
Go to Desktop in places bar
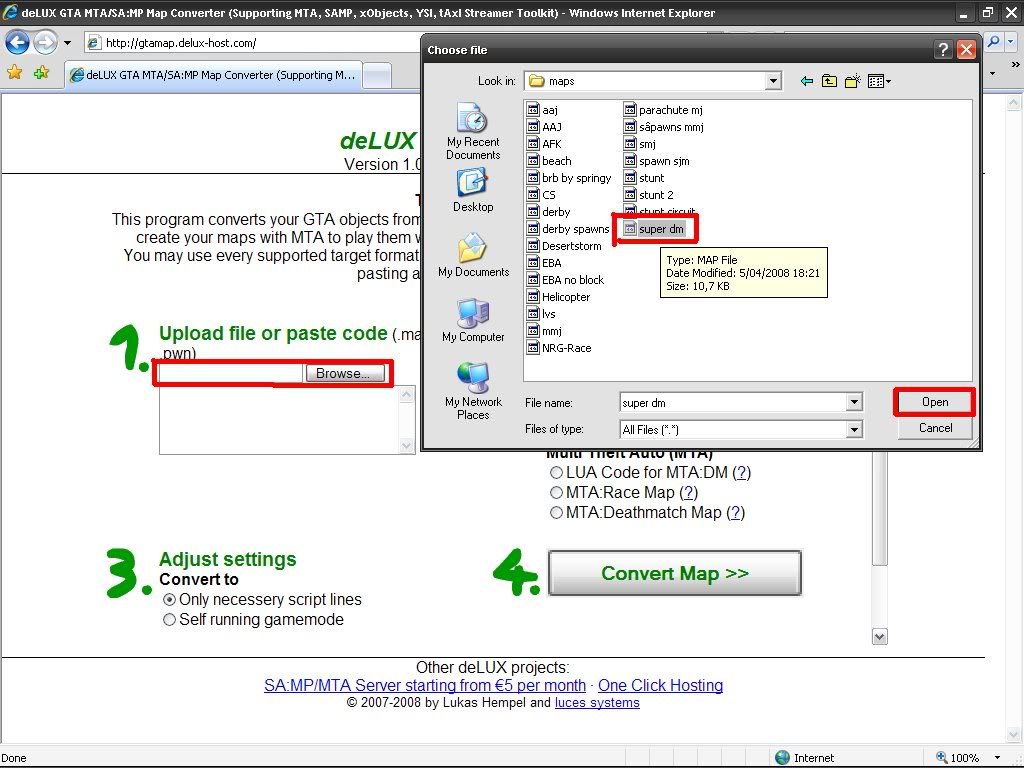473,190
